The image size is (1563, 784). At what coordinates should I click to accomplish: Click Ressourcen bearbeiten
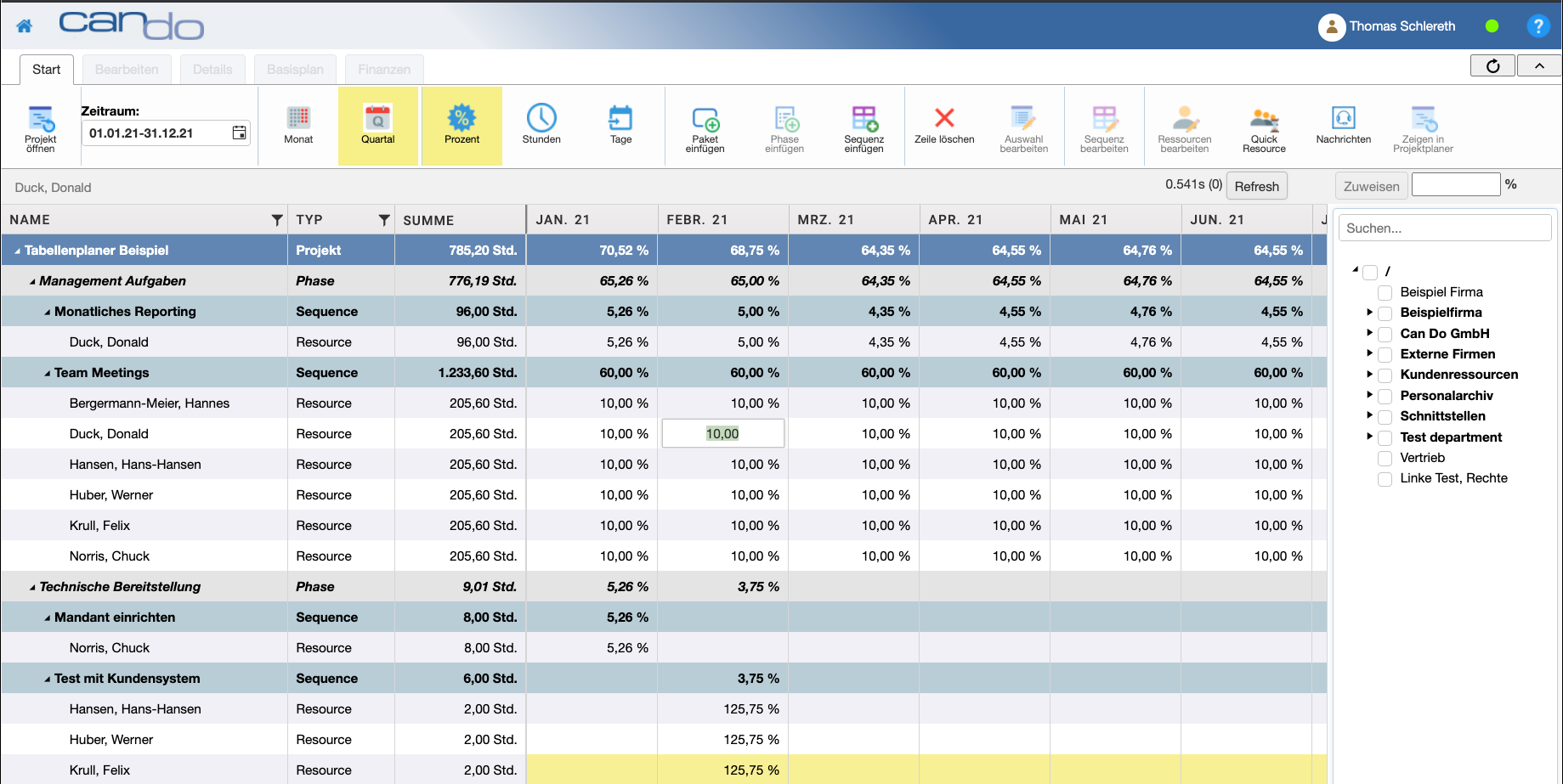click(x=1184, y=129)
